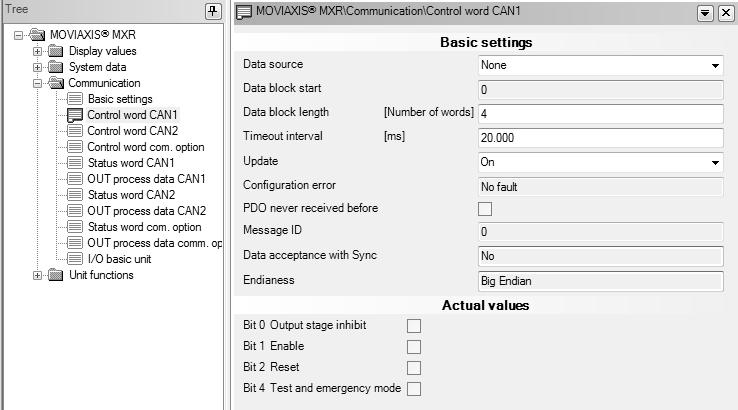Screen dimensions: 738x410
Task: Collapse the Communication node
Action: pyautogui.click(x=37, y=83)
